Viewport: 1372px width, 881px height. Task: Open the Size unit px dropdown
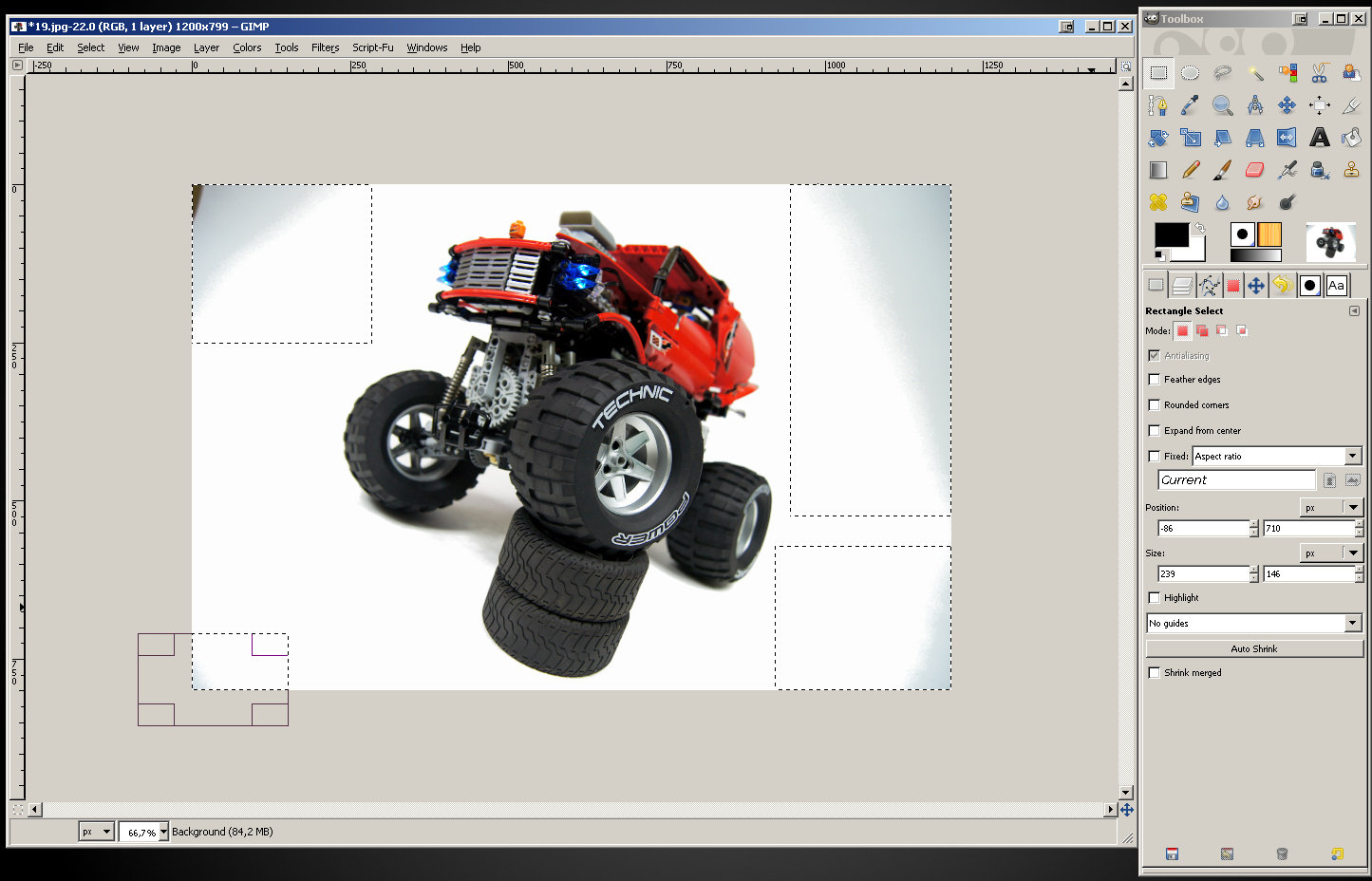click(1331, 553)
